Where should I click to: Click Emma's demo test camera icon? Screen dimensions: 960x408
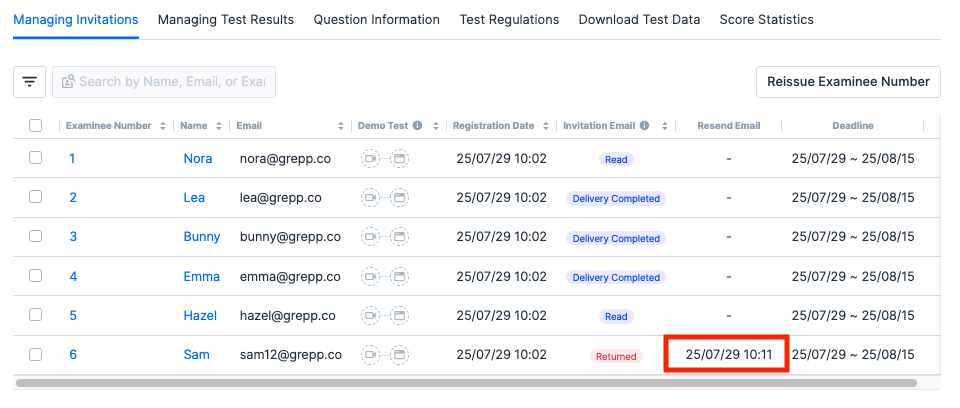pyautogui.click(x=371, y=277)
